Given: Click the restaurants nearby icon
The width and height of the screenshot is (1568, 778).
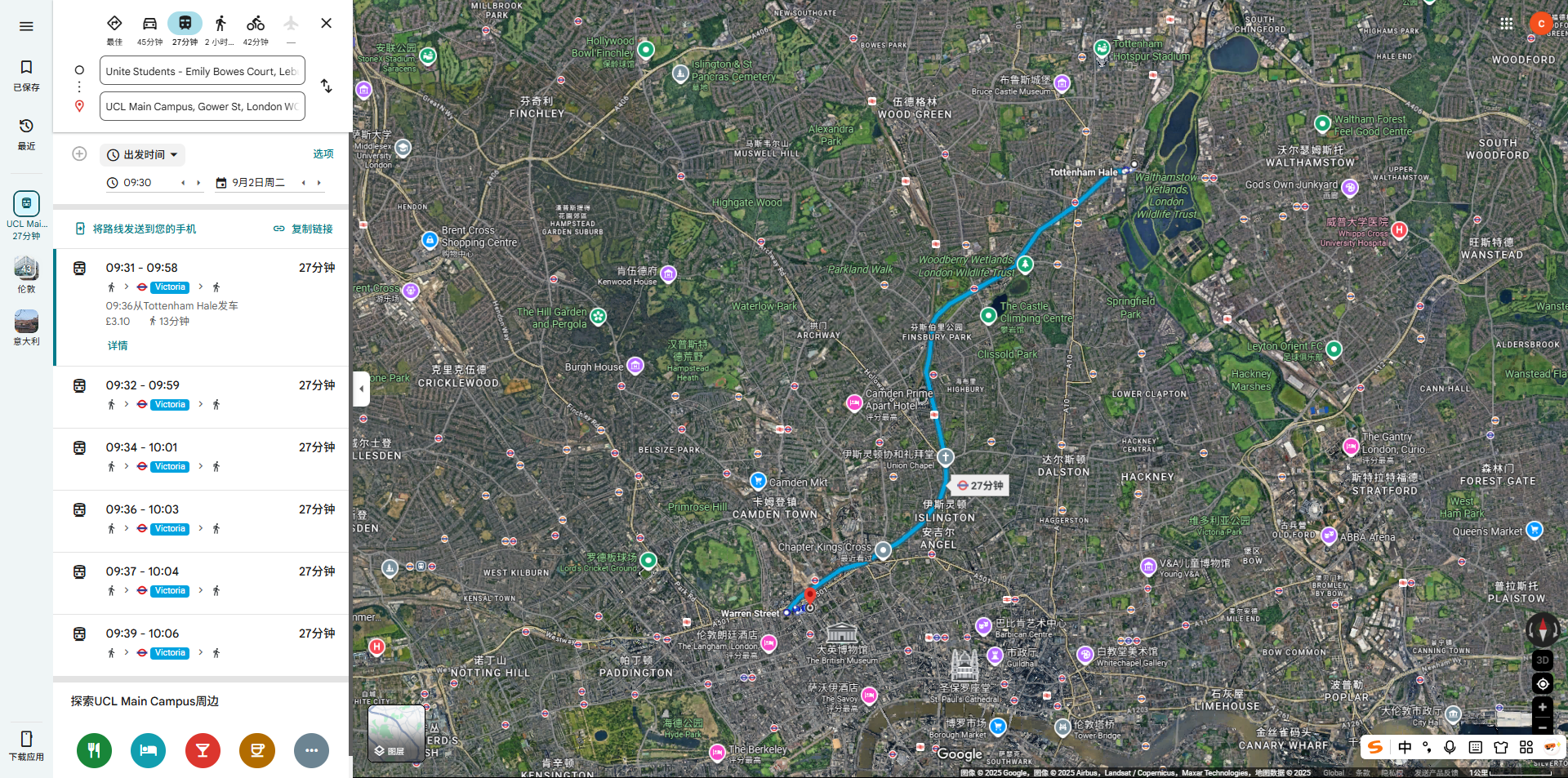Looking at the screenshot, I should (94, 750).
